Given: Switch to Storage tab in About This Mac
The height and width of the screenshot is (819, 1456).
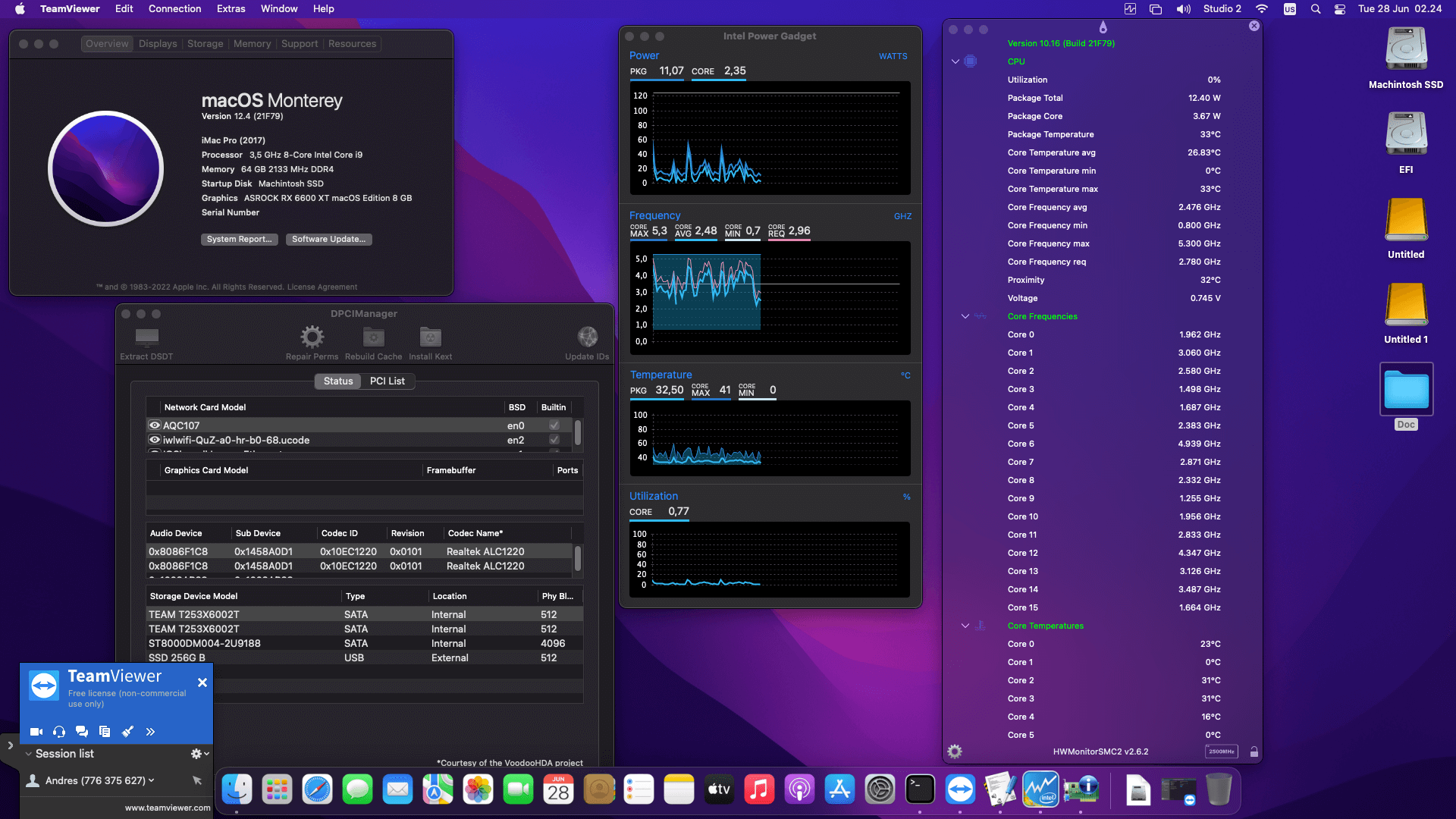Looking at the screenshot, I should click(x=206, y=44).
